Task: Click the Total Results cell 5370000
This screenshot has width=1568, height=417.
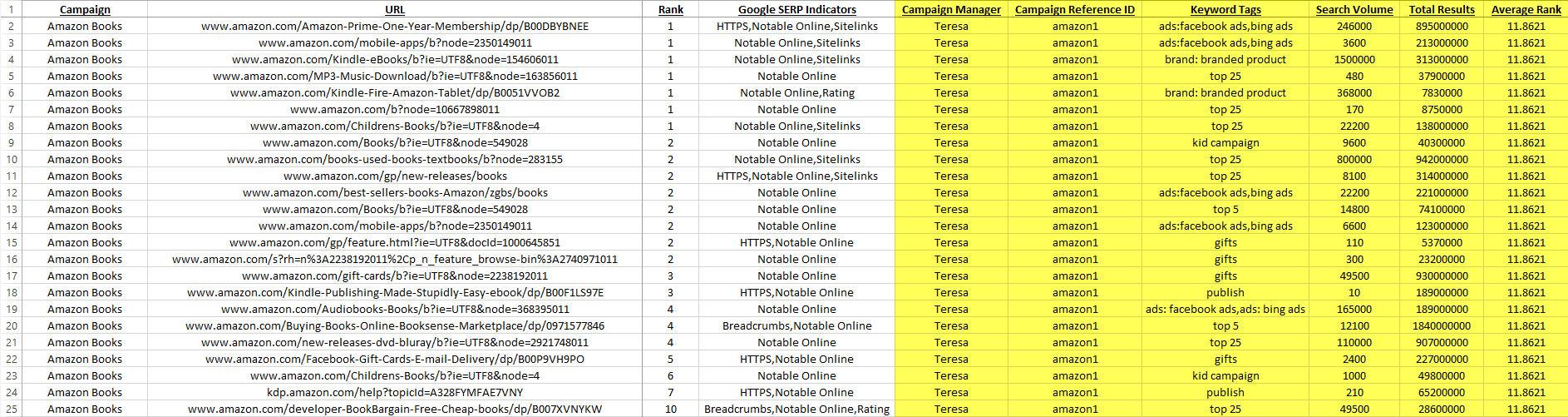Action: pos(1442,242)
